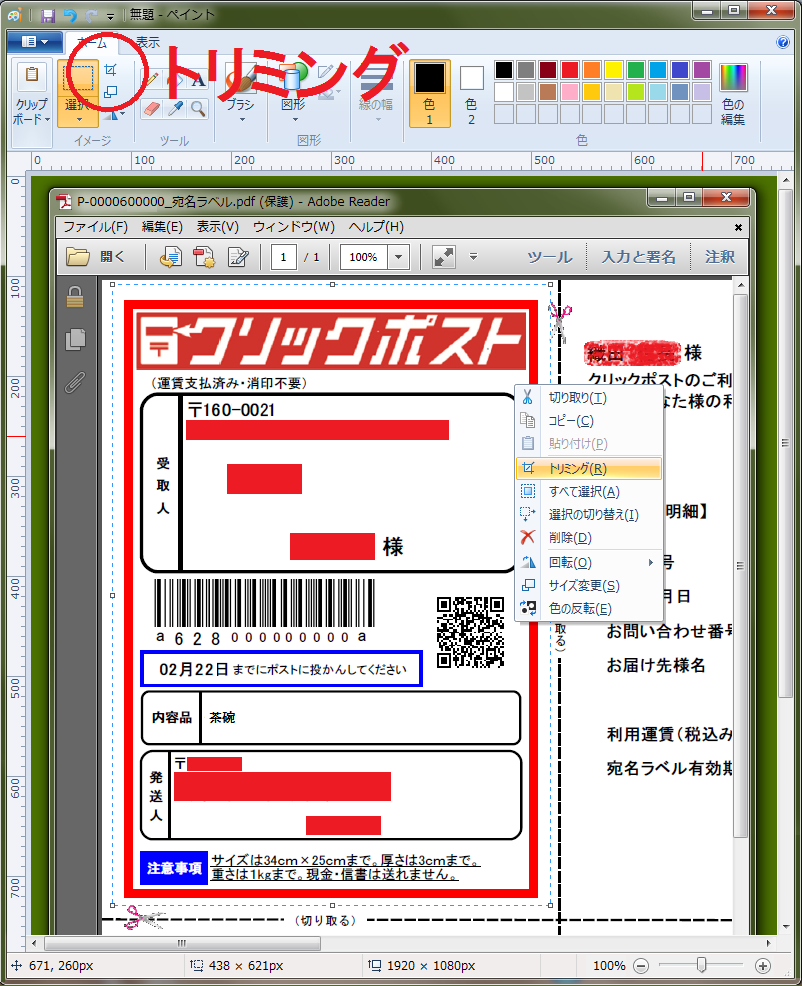Click the Save icon in quick access toolbar
802x986 pixels.
[x=48, y=14]
